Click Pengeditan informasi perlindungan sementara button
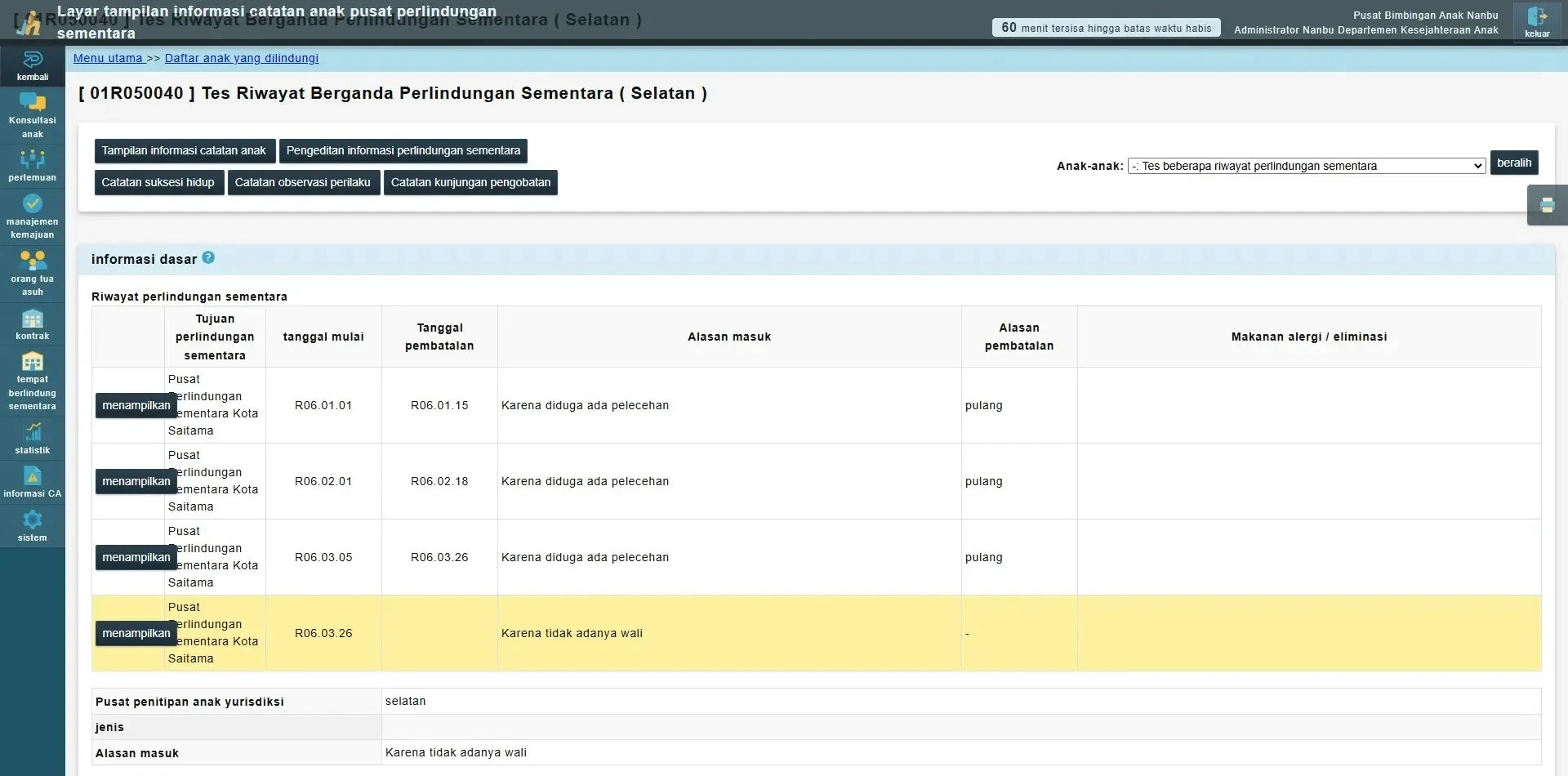1568x776 pixels. 403,151
